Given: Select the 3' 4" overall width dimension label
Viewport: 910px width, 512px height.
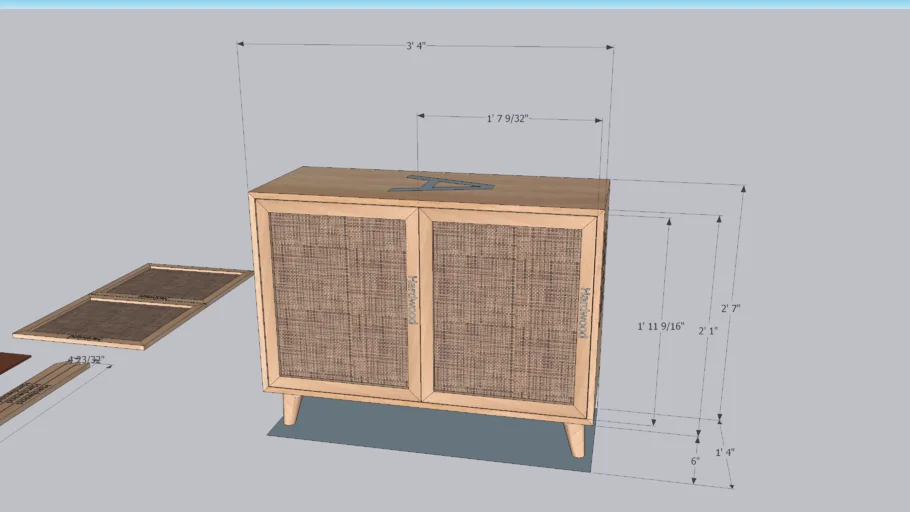Looking at the screenshot, I should [423, 46].
